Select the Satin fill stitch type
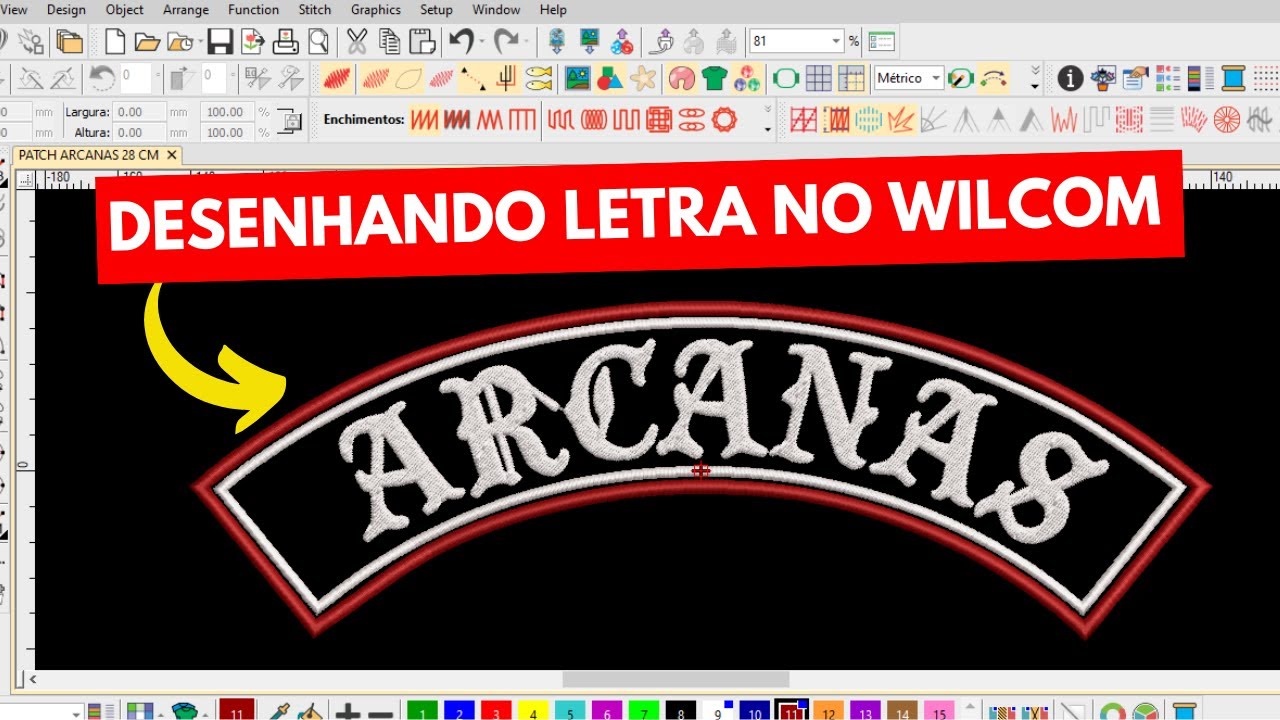Screen dimensions: 1280x720 [x=424, y=121]
